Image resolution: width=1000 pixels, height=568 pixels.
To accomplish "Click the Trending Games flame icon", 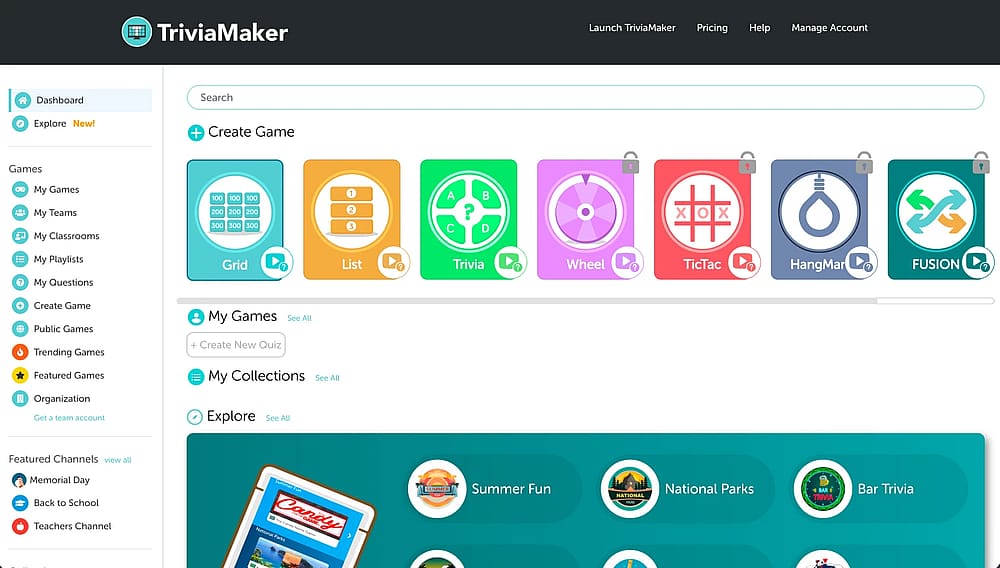I will [20, 352].
